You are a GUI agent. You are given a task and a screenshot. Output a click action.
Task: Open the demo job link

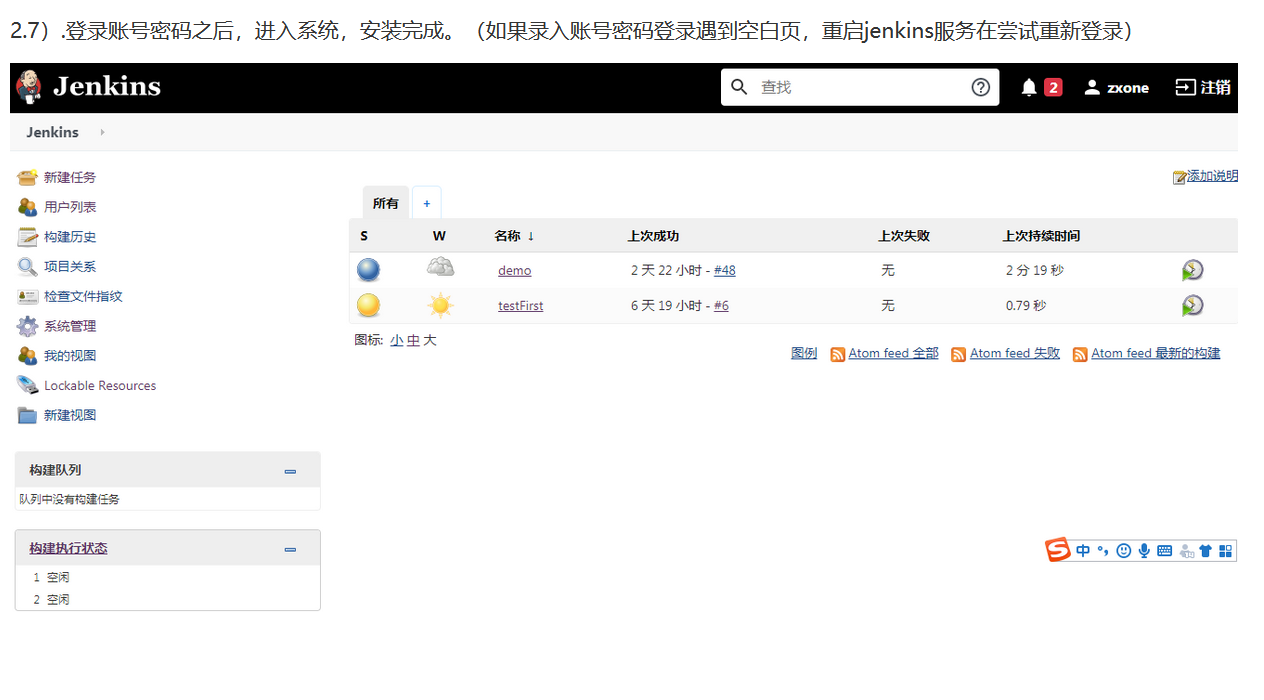(515, 271)
